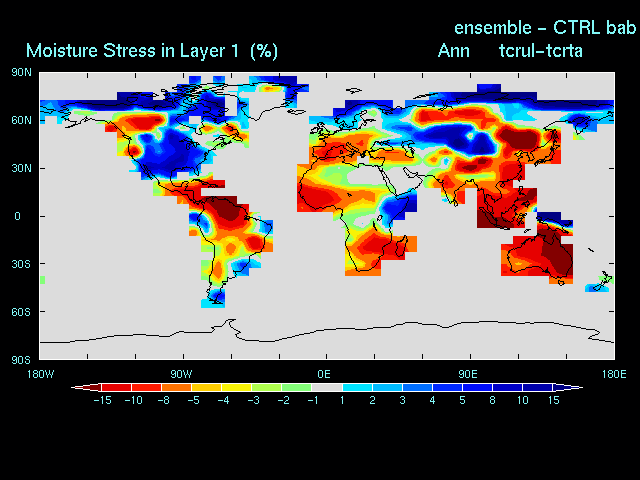Select the navy colorbar segment between 10 and 15
This screenshot has height=480, width=640.
(538, 387)
